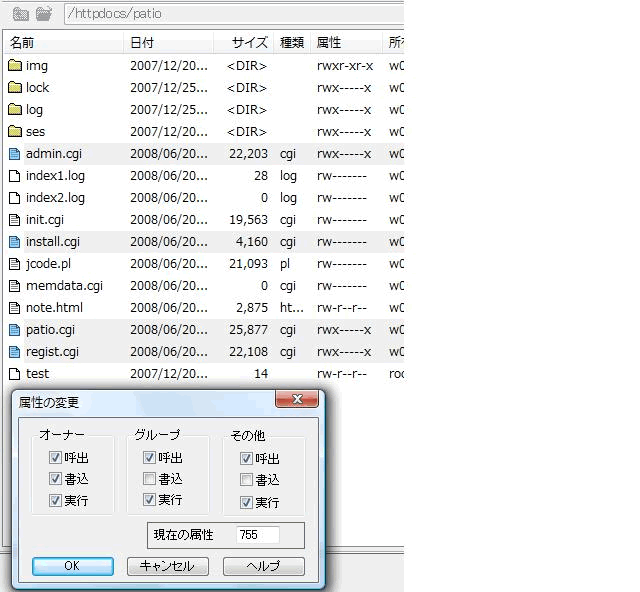
Task: Click the regist.cgi file icon
Action: 15,352
